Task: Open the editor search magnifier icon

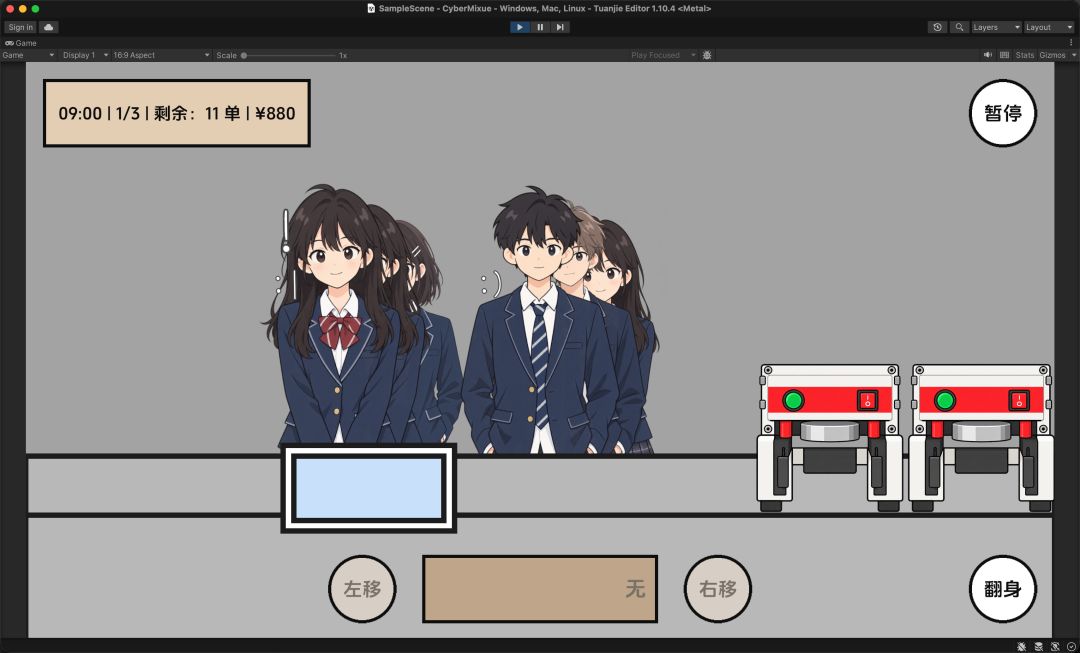Action: click(959, 27)
